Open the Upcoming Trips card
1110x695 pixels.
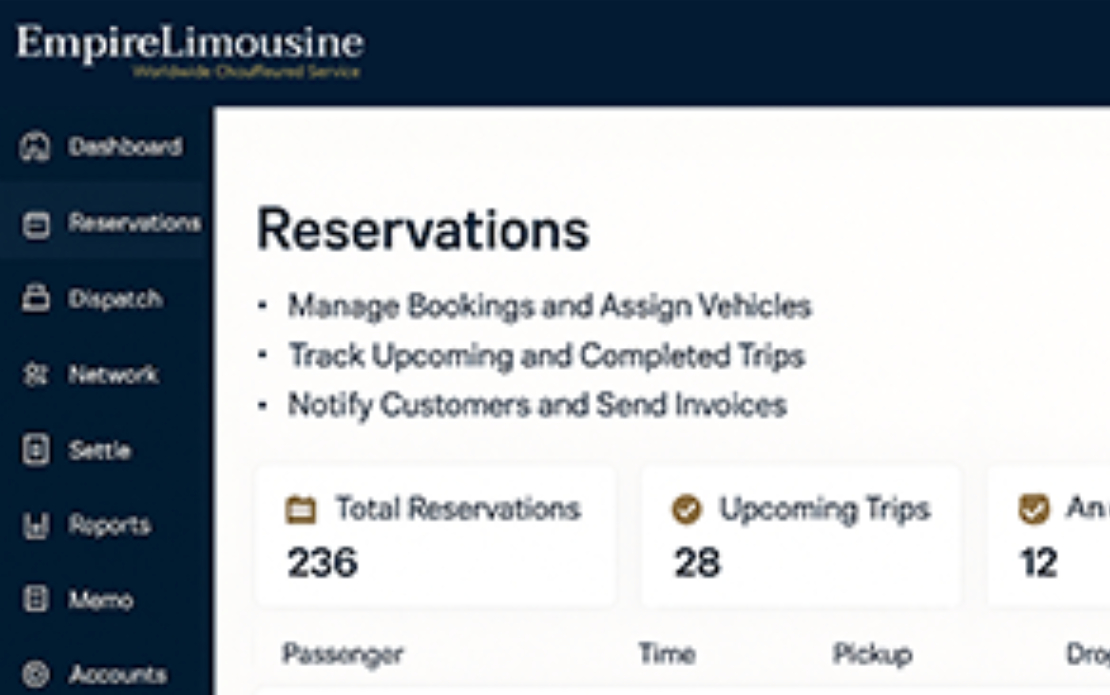(801, 536)
